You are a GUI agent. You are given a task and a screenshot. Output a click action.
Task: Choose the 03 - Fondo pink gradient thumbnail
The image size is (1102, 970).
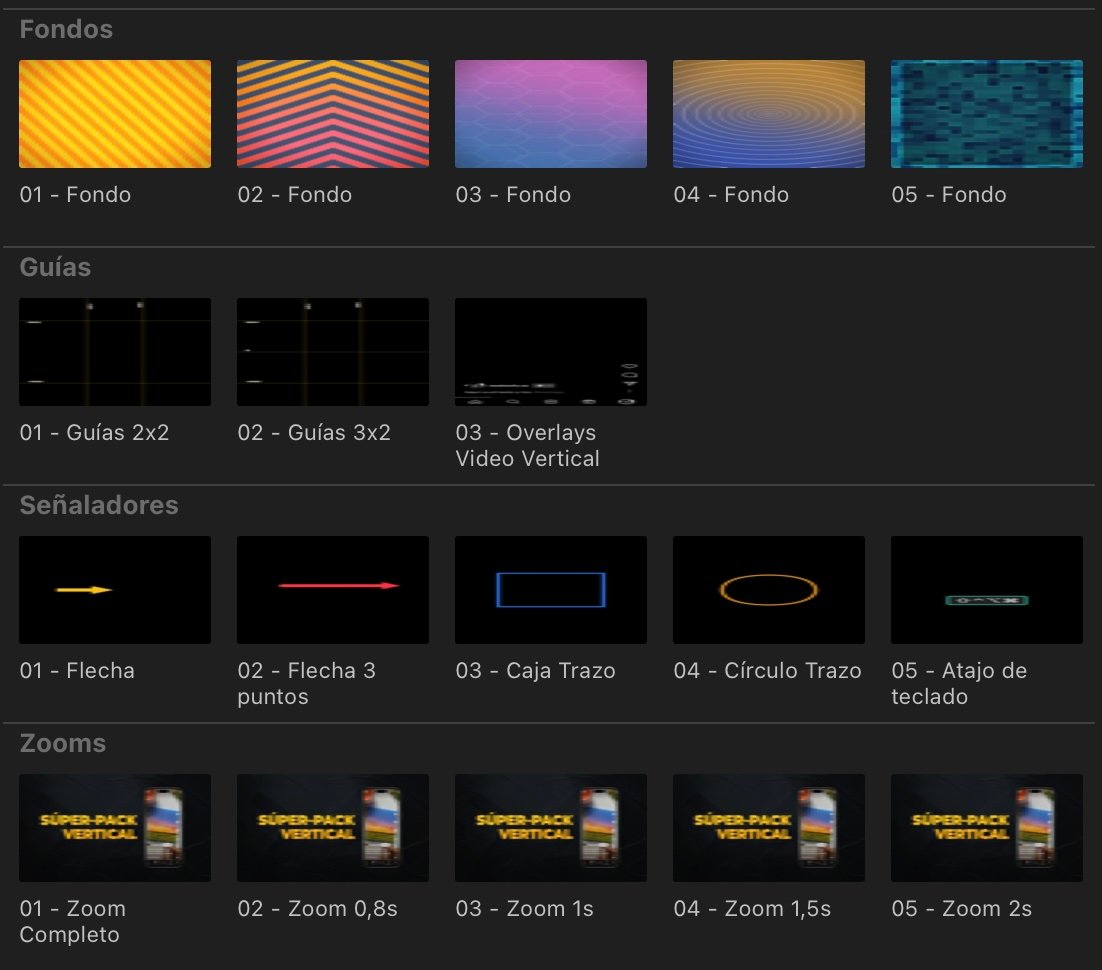(550, 114)
